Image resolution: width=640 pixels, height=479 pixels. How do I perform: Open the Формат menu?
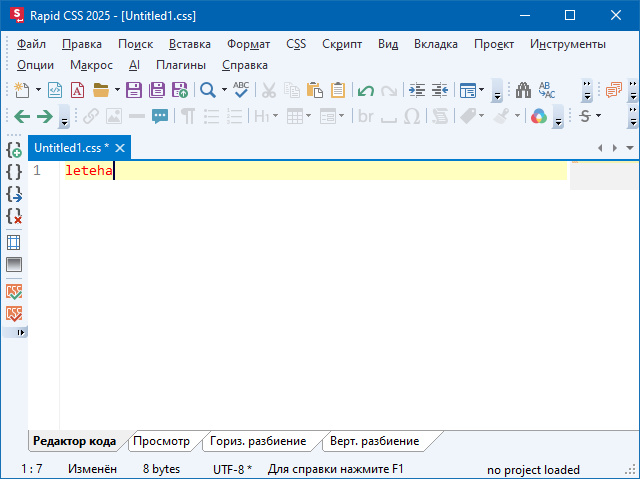[248, 44]
